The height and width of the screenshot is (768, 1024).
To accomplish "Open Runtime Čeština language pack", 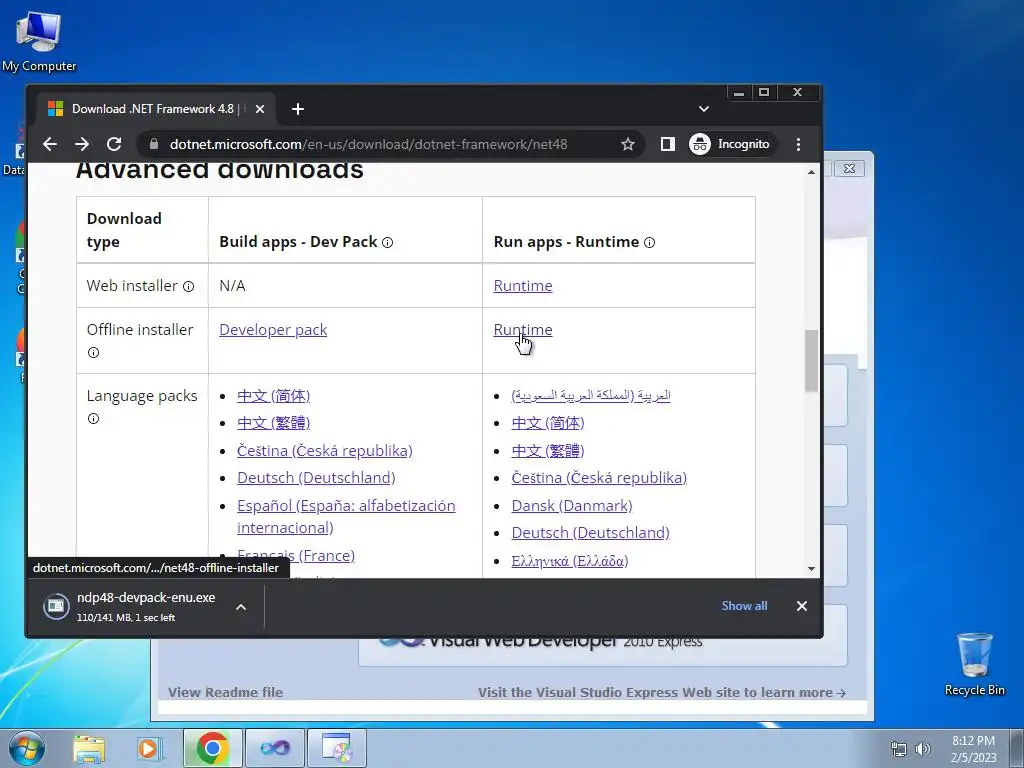I will (599, 478).
